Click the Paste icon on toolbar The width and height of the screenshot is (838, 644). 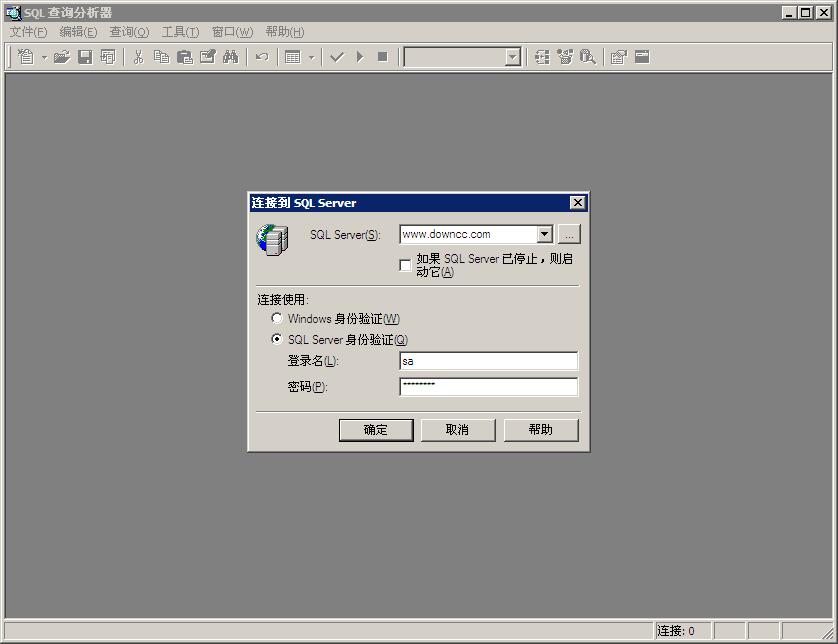[184, 56]
